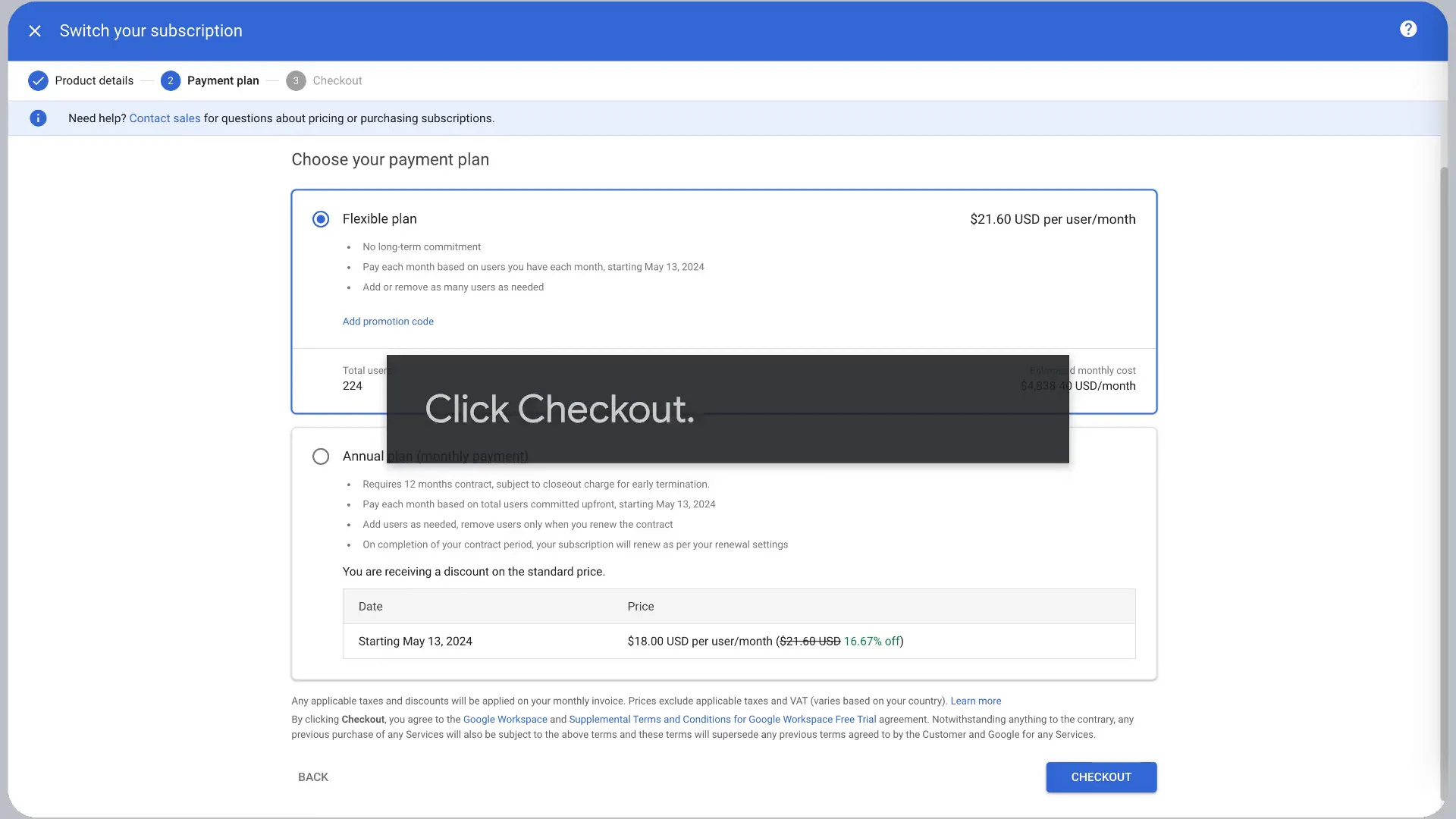Image resolution: width=1456 pixels, height=819 pixels.
Task: Click the $18.00 USD per user/month cell
Action: (765, 642)
